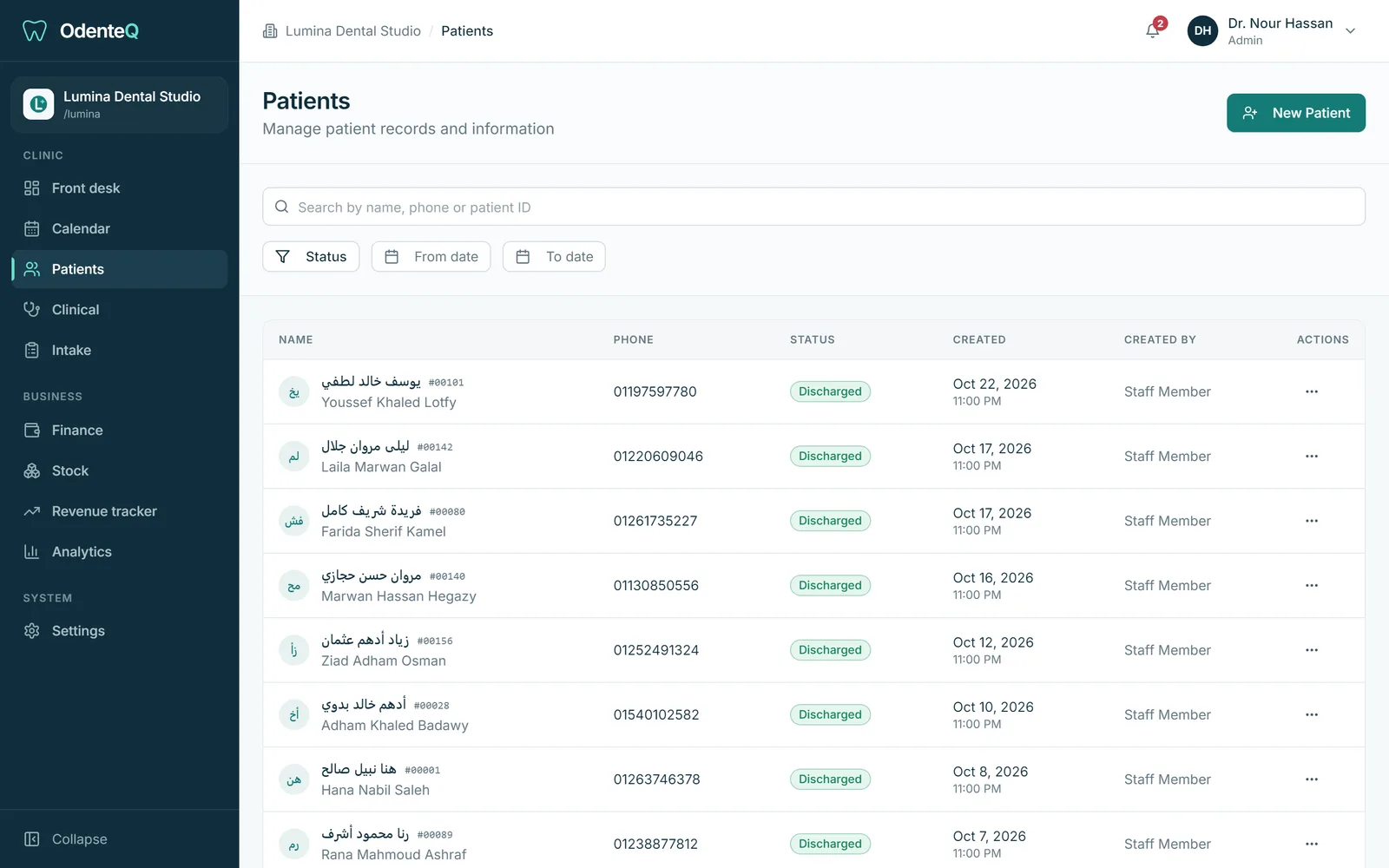This screenshot has height=868, width=1389.
Task: Switch clinic via Lumina Dental Studio card
Action: pyautogui.click(x=119, y=104)
